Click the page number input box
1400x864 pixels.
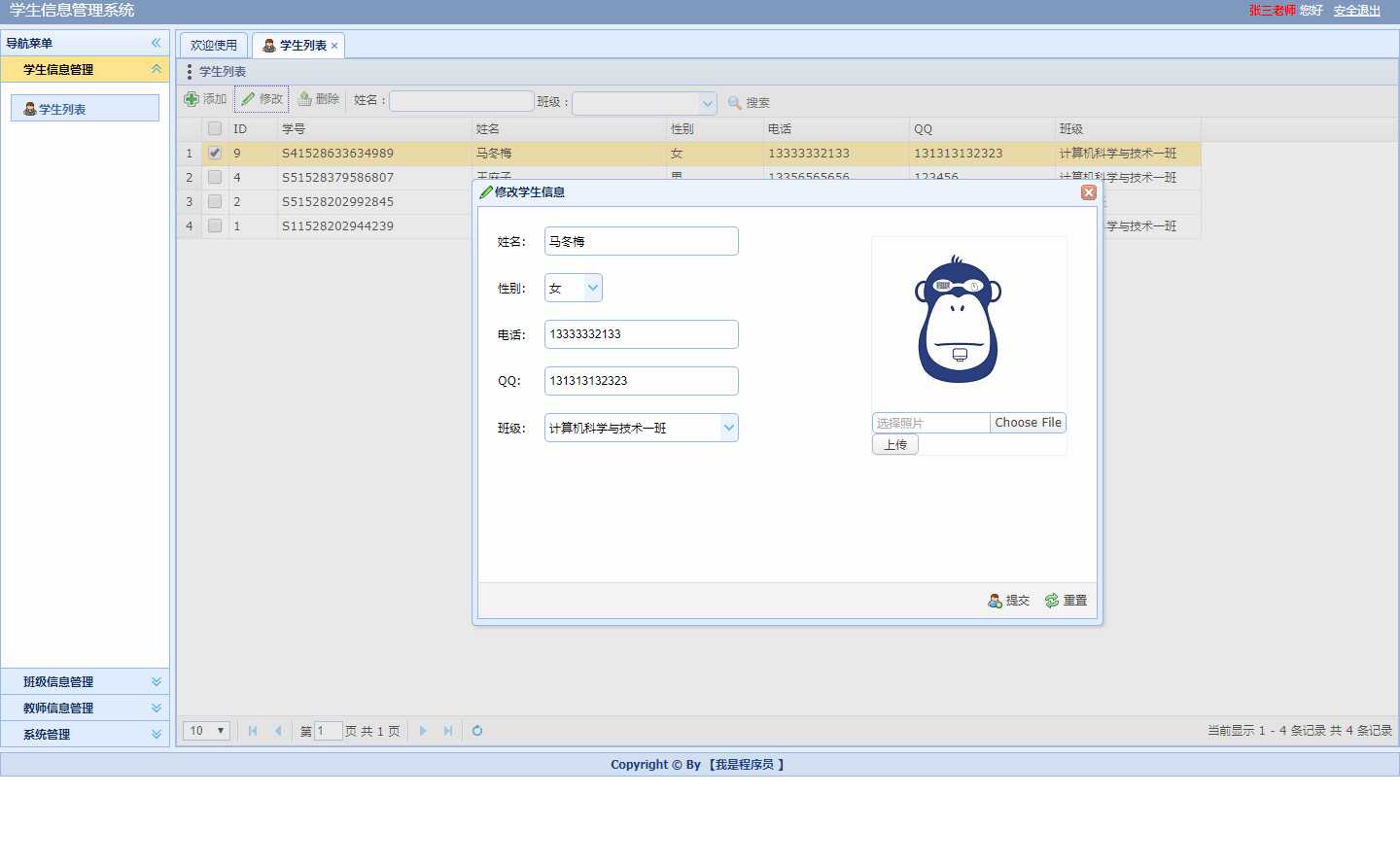click(x=328, y=731)
